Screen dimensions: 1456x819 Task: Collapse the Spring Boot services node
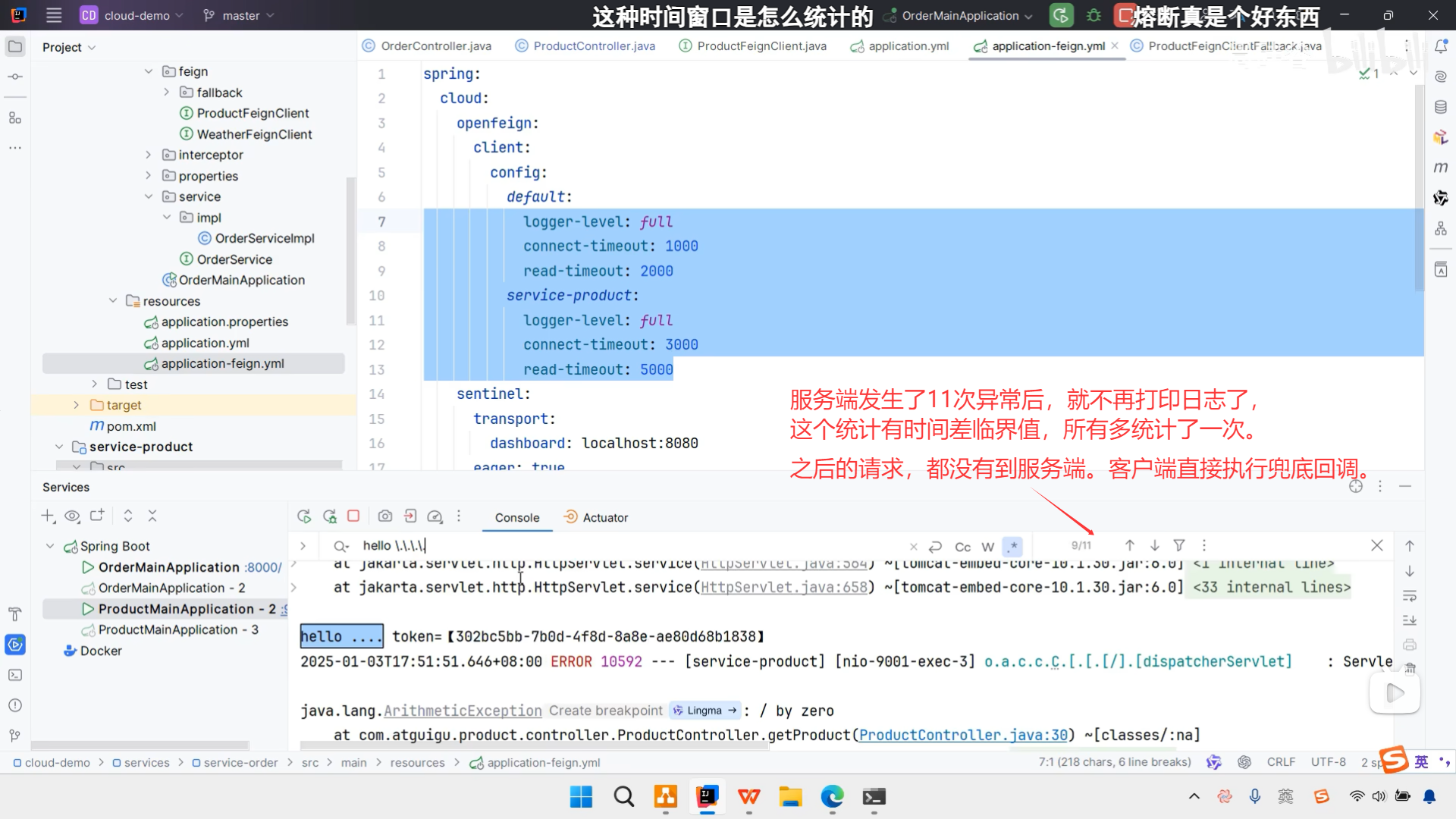tap(50, 546)
